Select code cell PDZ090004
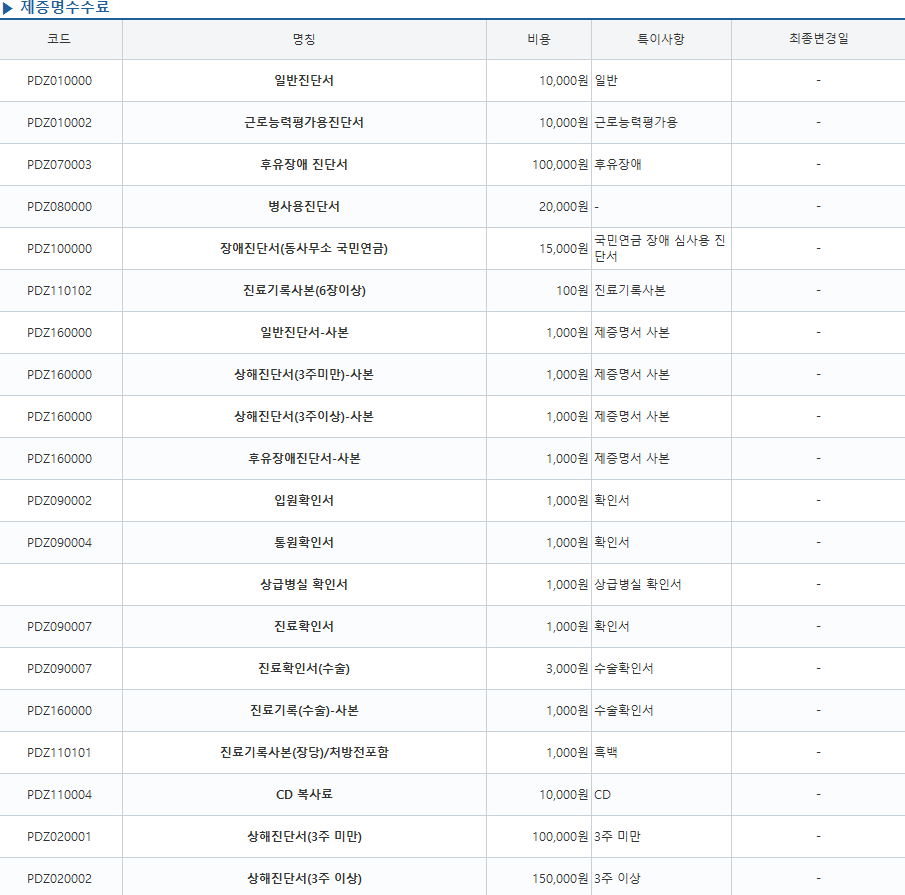Viewport: 905px width, 895px height. point(59,543)
